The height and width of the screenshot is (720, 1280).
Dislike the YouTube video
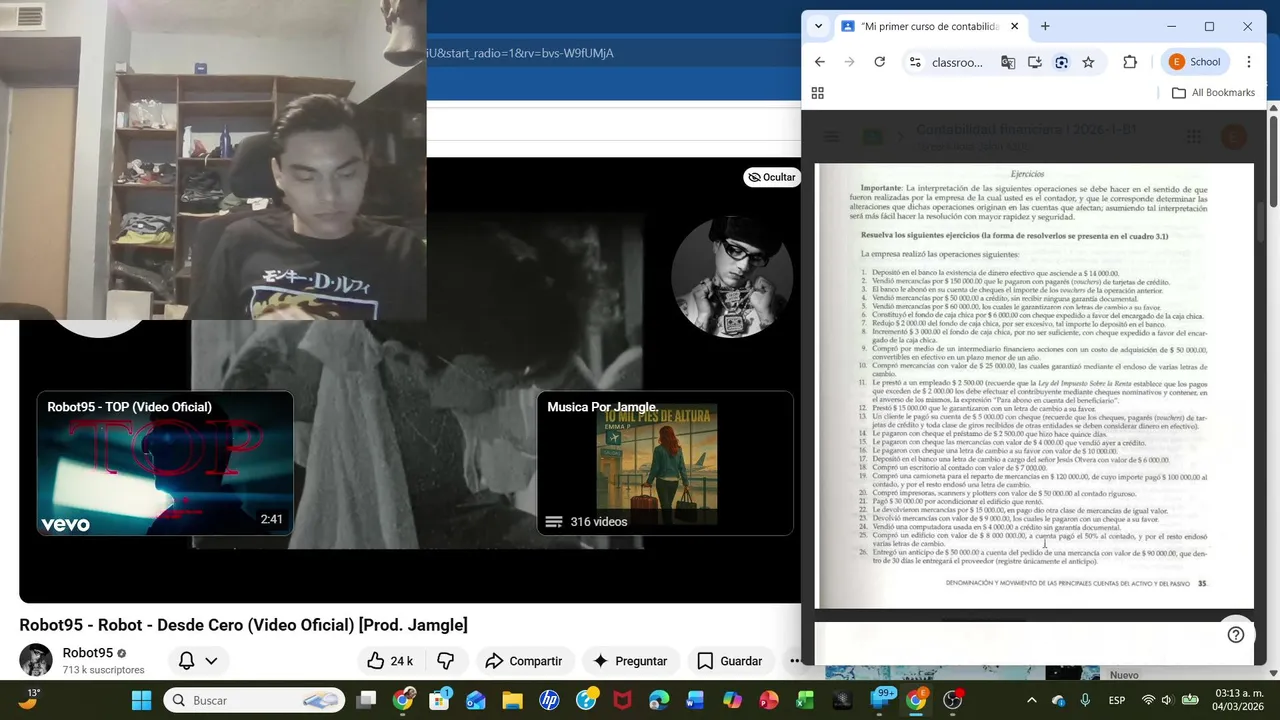point(446,661)
